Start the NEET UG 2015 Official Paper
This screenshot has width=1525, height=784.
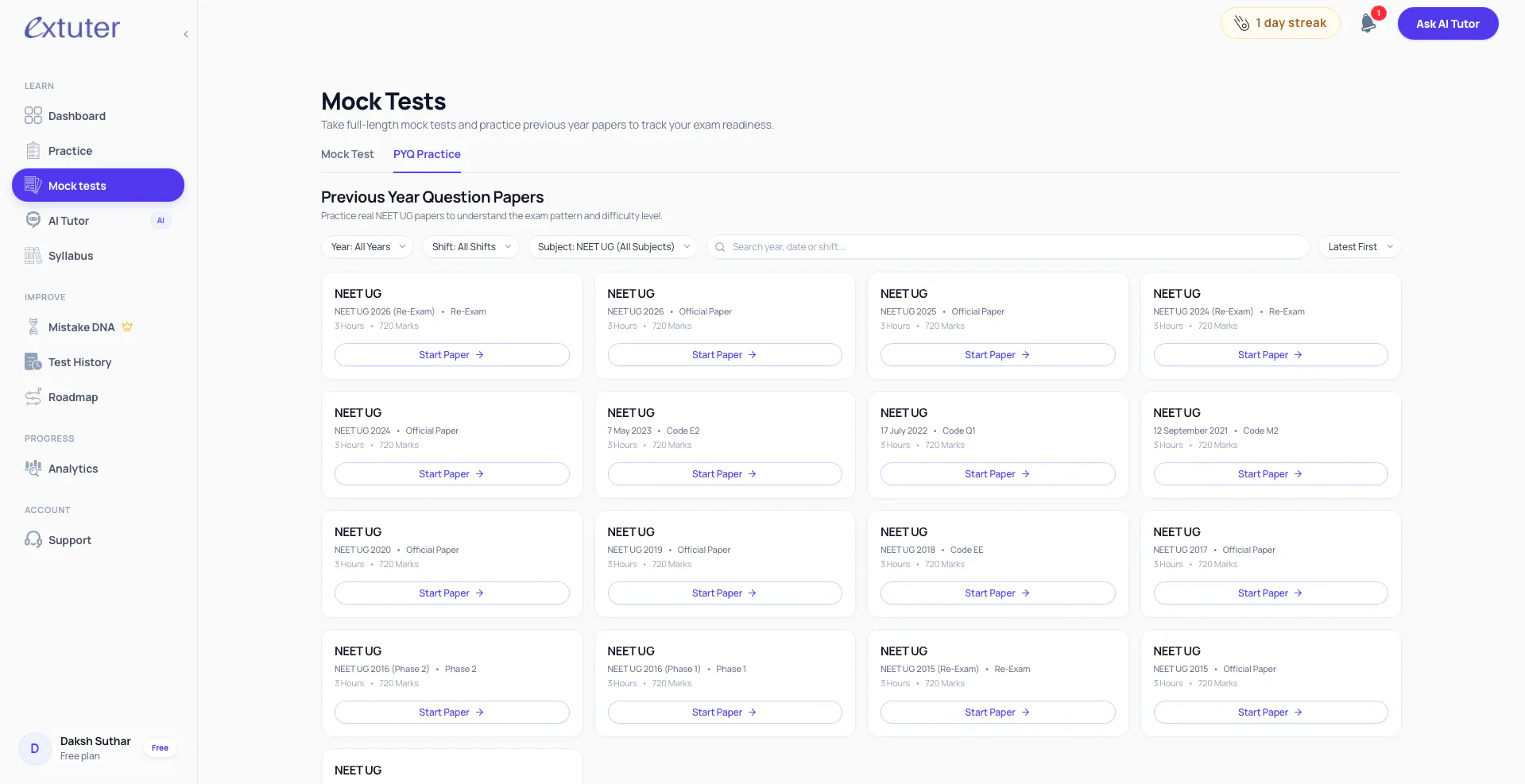(1271, 713)
